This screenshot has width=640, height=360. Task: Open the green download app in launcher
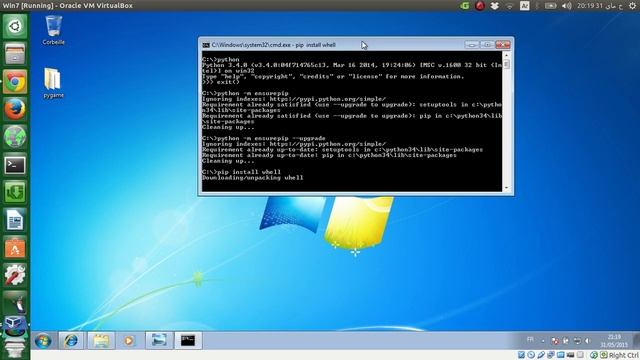[x=15, y=192]
